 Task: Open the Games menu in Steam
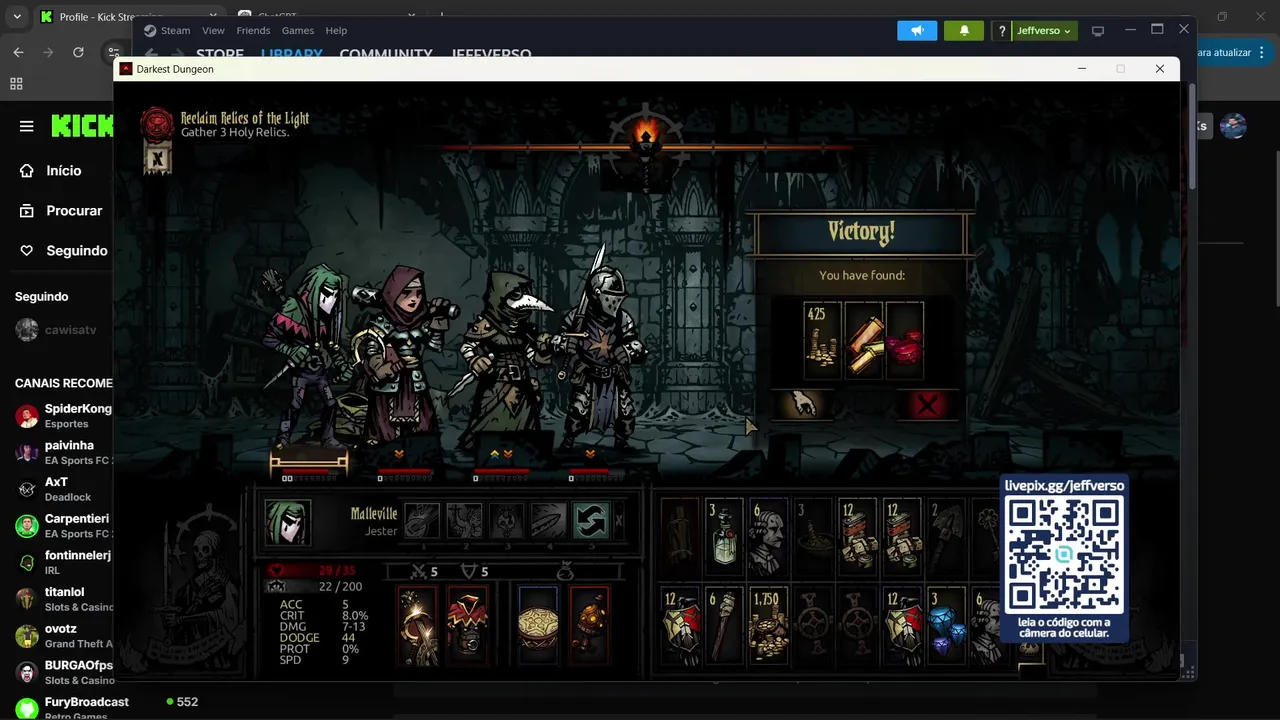[x=298, y=31]
